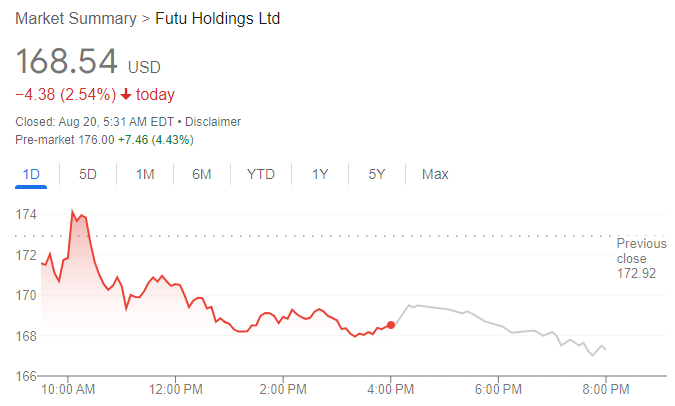Screen dimensions: 675x406
Task: Open the 1M chart range
Action: tap(145, 174)
